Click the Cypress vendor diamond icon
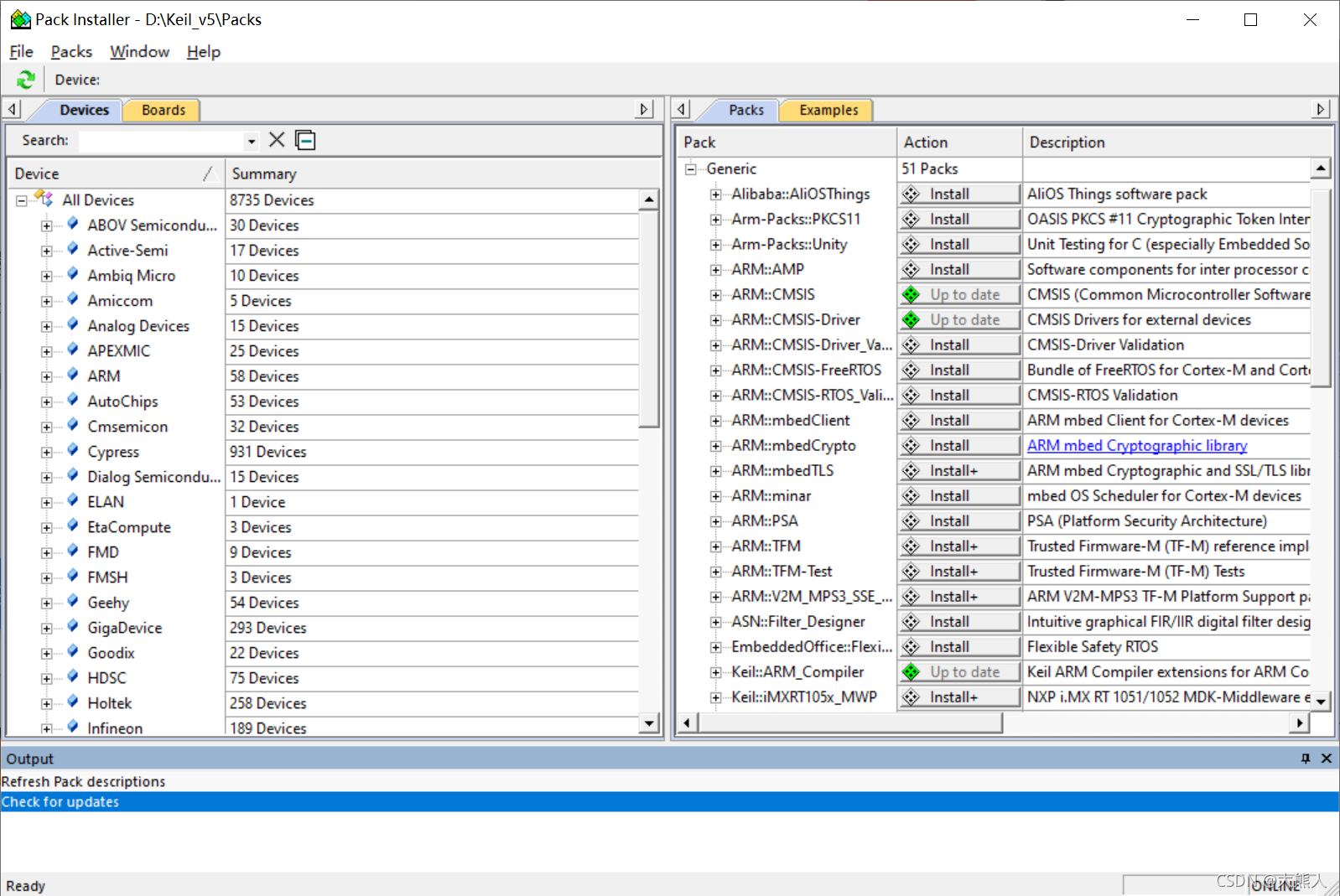1340x896 pixels. (73, 450)
